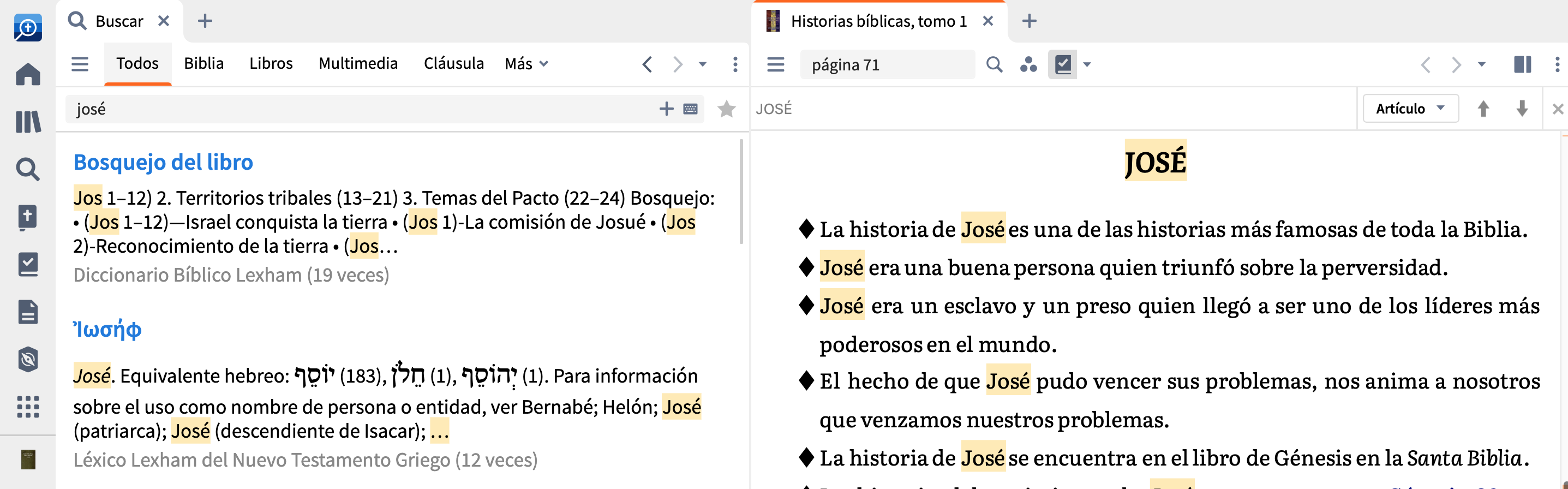Open book panel kebab options menu

point(1558,64)
